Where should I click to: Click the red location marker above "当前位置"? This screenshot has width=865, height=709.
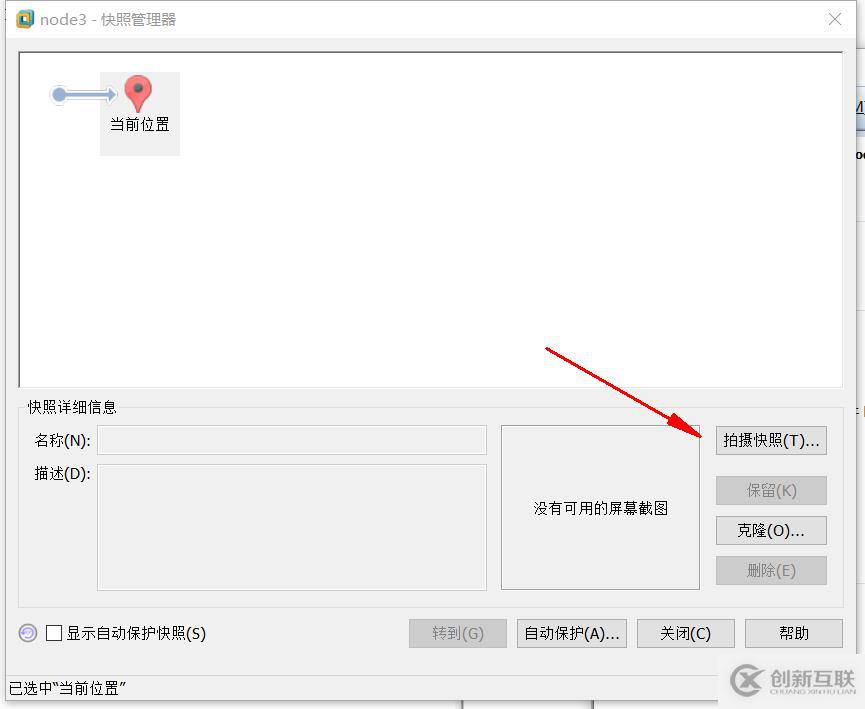point(137,90)
